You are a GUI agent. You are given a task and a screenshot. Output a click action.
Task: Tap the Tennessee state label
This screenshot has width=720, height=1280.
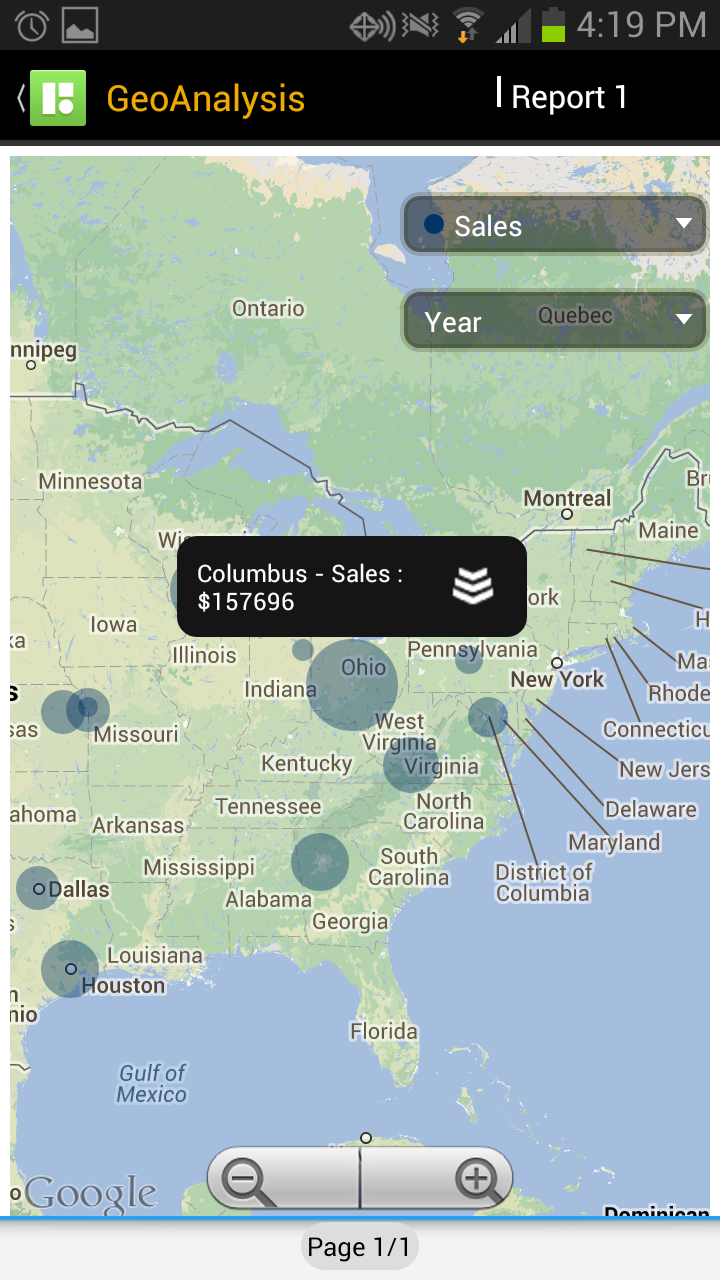[x=268, y=806]
